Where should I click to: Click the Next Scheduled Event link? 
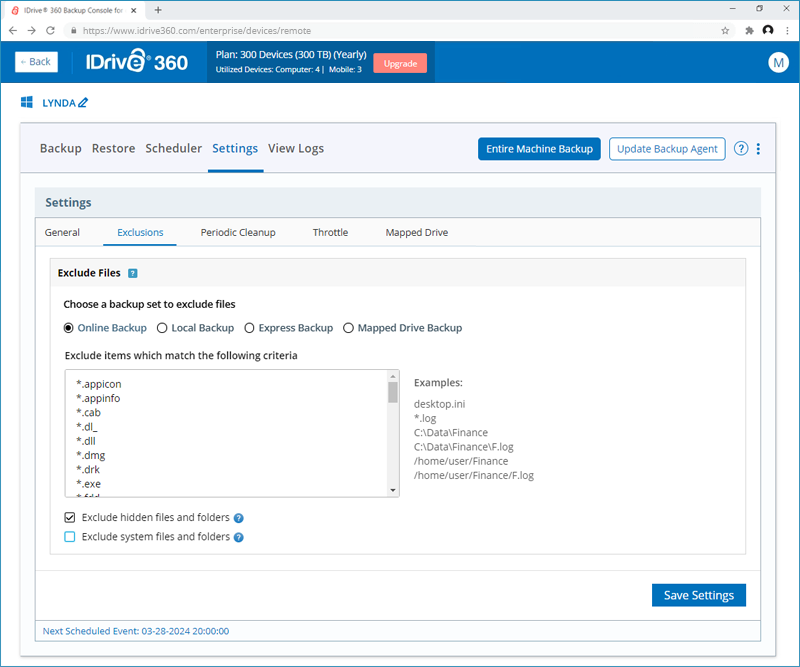[136, 631]
